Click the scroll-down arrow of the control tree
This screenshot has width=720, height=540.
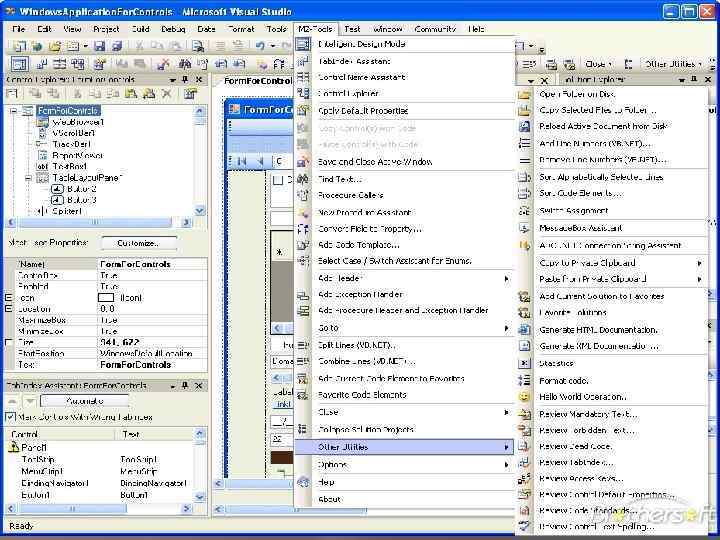[200, 210]
